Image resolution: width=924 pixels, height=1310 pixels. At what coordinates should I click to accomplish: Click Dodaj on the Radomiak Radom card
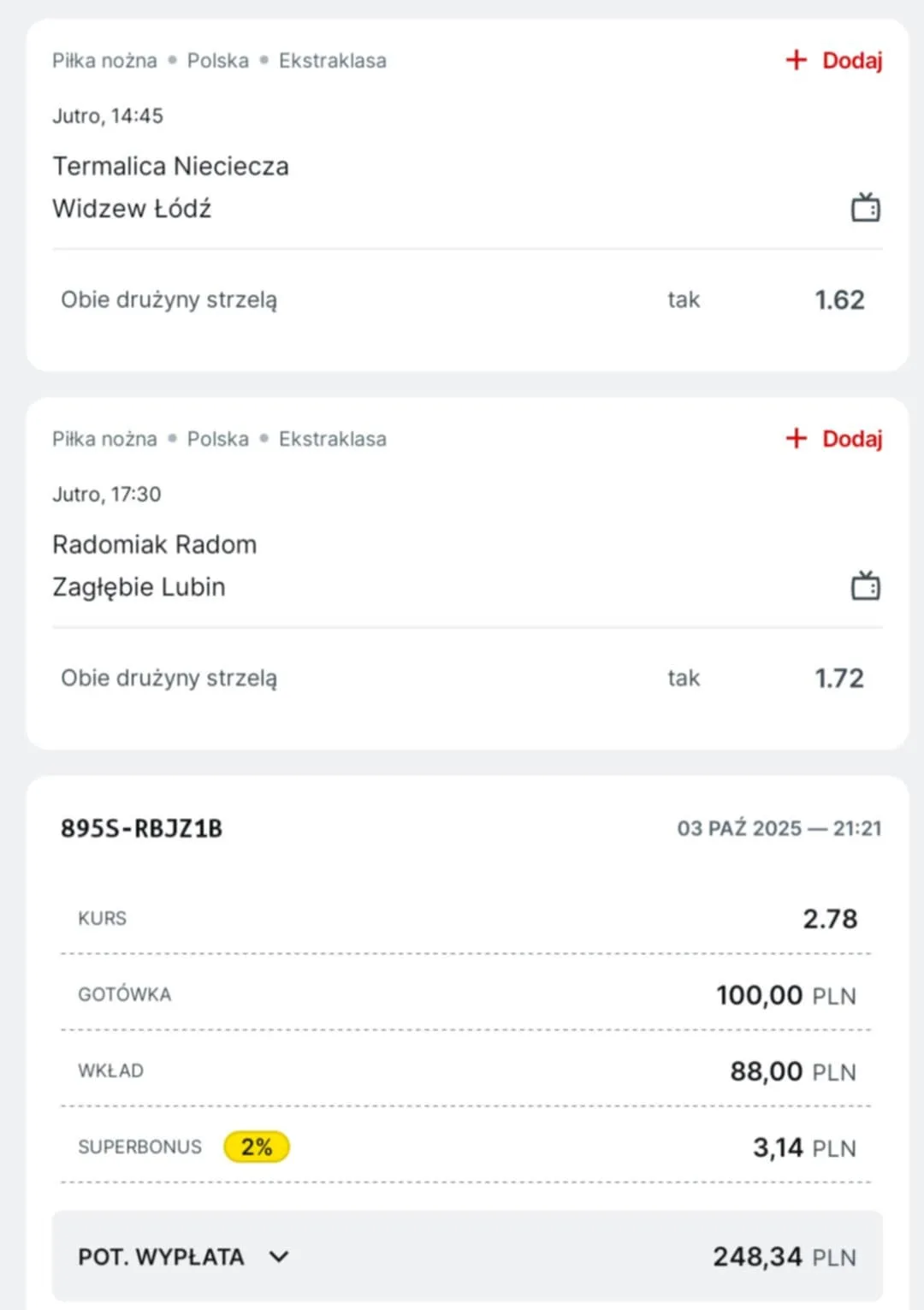(x=851, y=438)
